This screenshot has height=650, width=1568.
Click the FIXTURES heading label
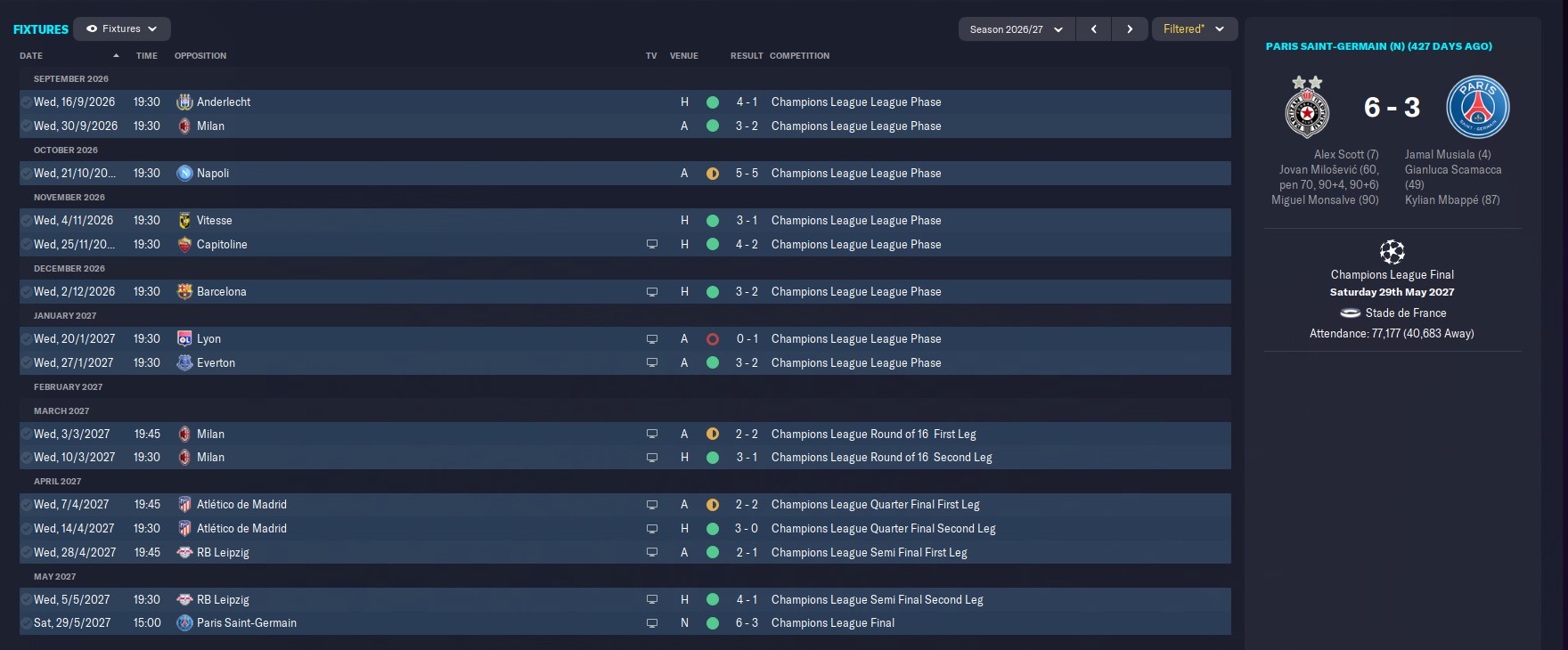point(40,29)
